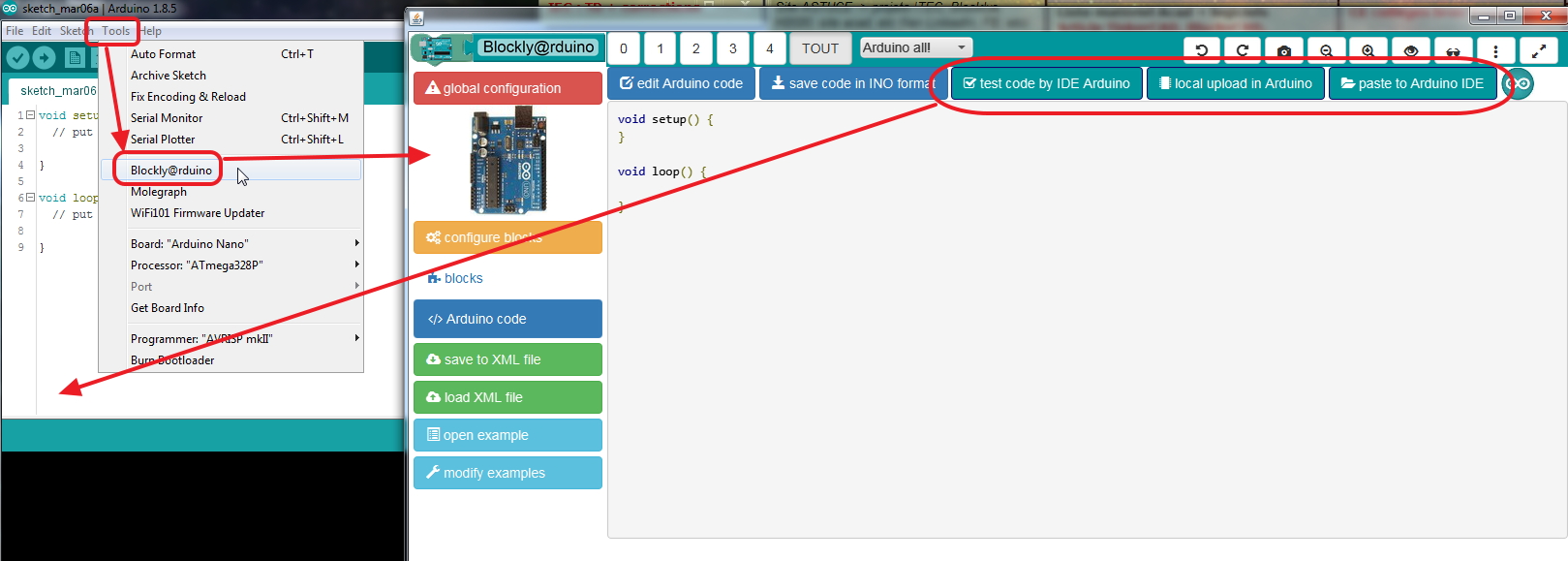The image size is (1568, 561).
Task: Click the zoom out magnifier icon
Action: point(1327,50)
